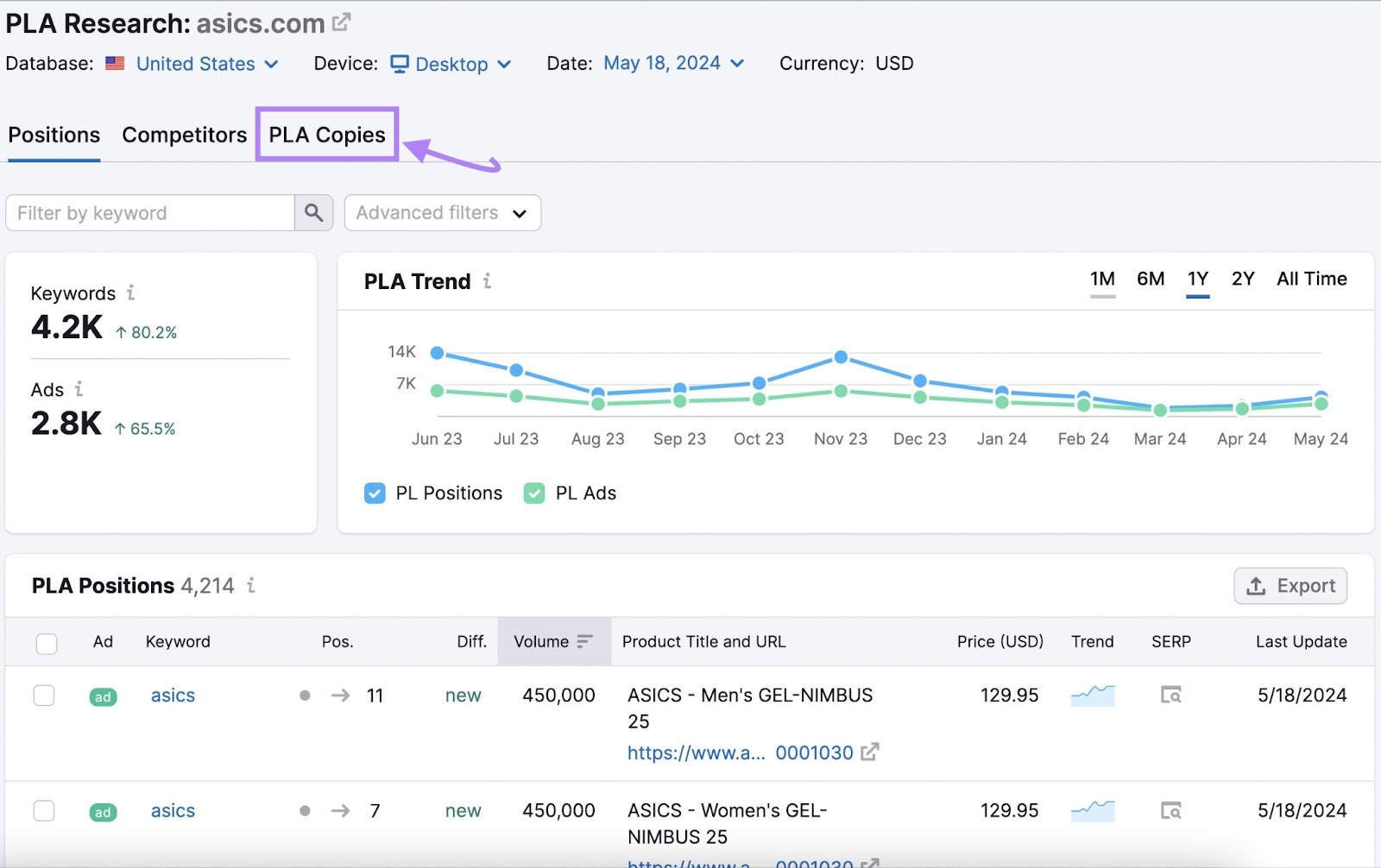Click the sort icon on the Volume column
This screenshot has width=1381, height=868.
point(584,641)
